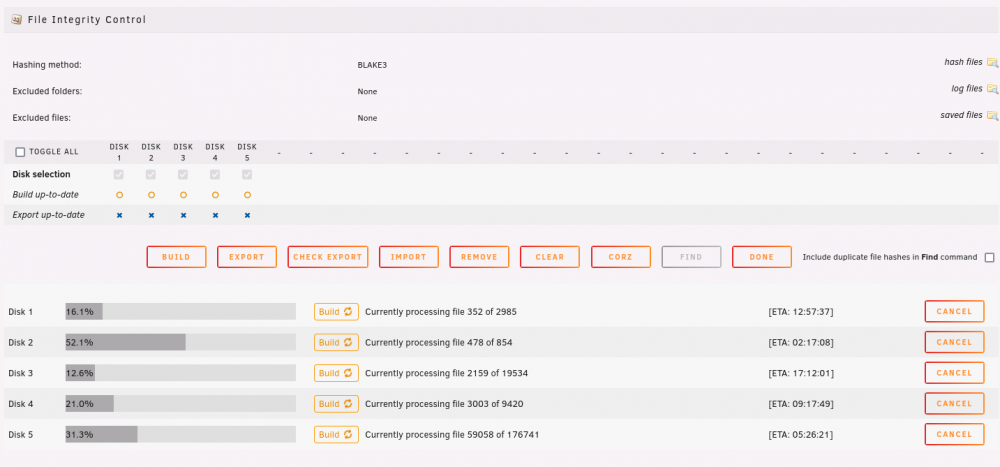Click the Done button
Image resolution: width=1000 pixels, height=467 pixels.
762,257
